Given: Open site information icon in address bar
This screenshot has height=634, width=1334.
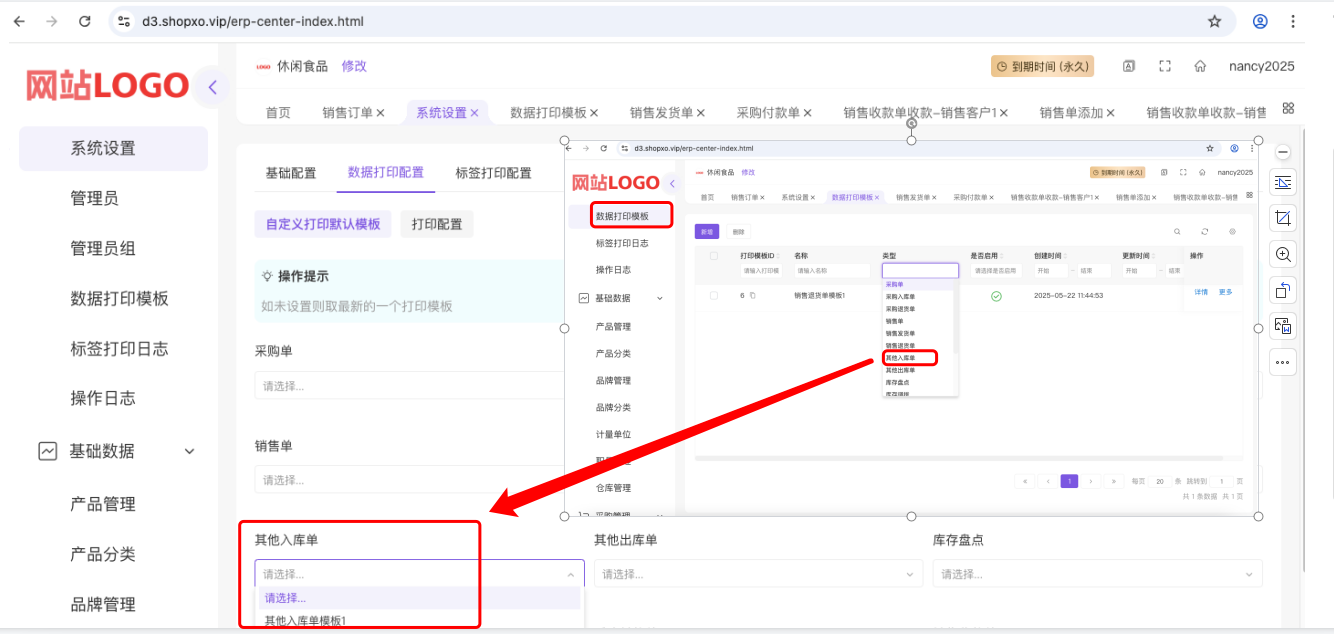Looking at the screenshot, I should (123, 21).
